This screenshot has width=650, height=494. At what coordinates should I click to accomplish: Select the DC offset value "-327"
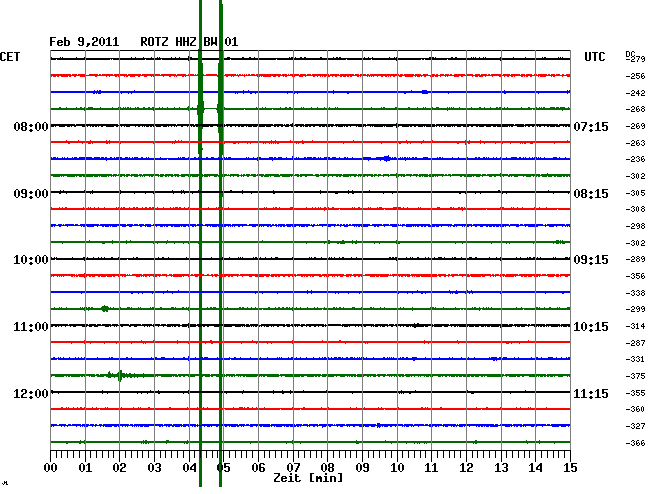click(x=635, y=426)
